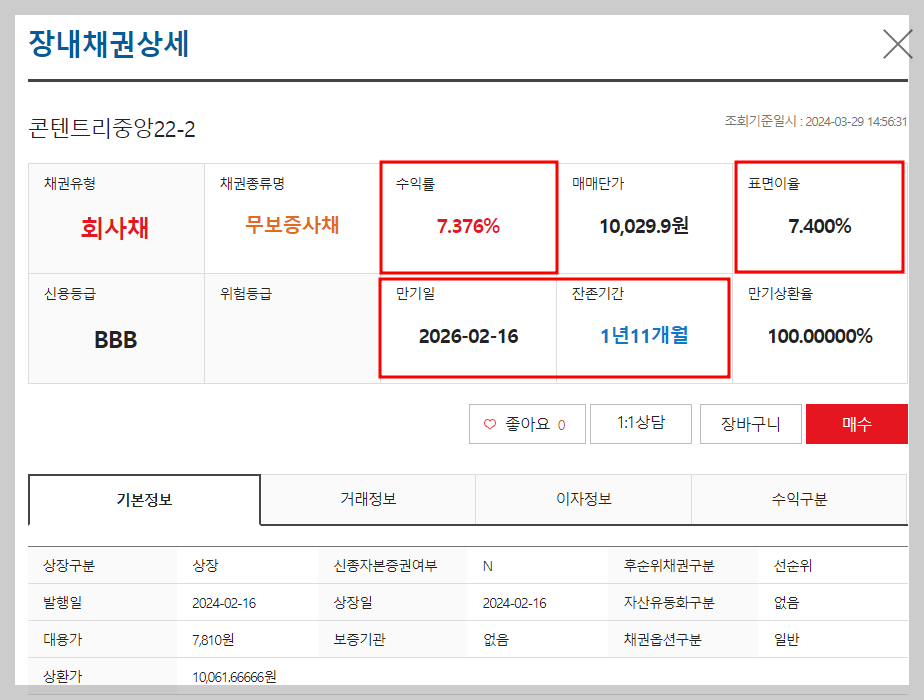Screen dimensions: 924x700
Task: Click the 선순위 value
Action: coord(793,566)
